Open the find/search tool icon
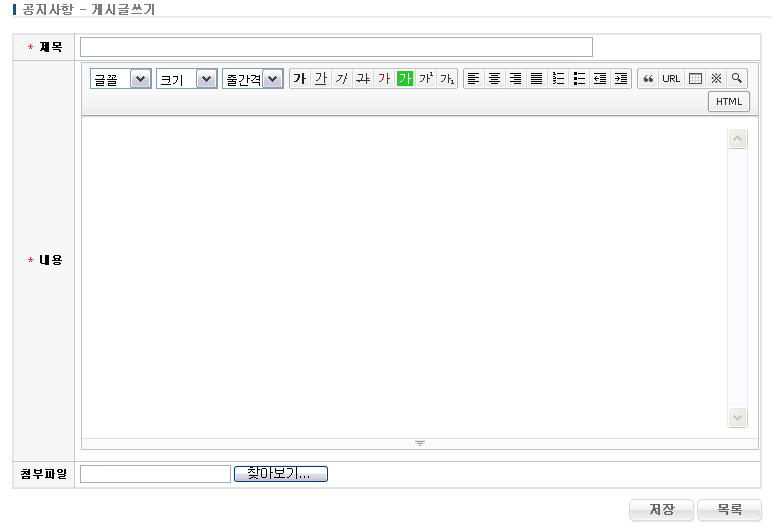 737,79
